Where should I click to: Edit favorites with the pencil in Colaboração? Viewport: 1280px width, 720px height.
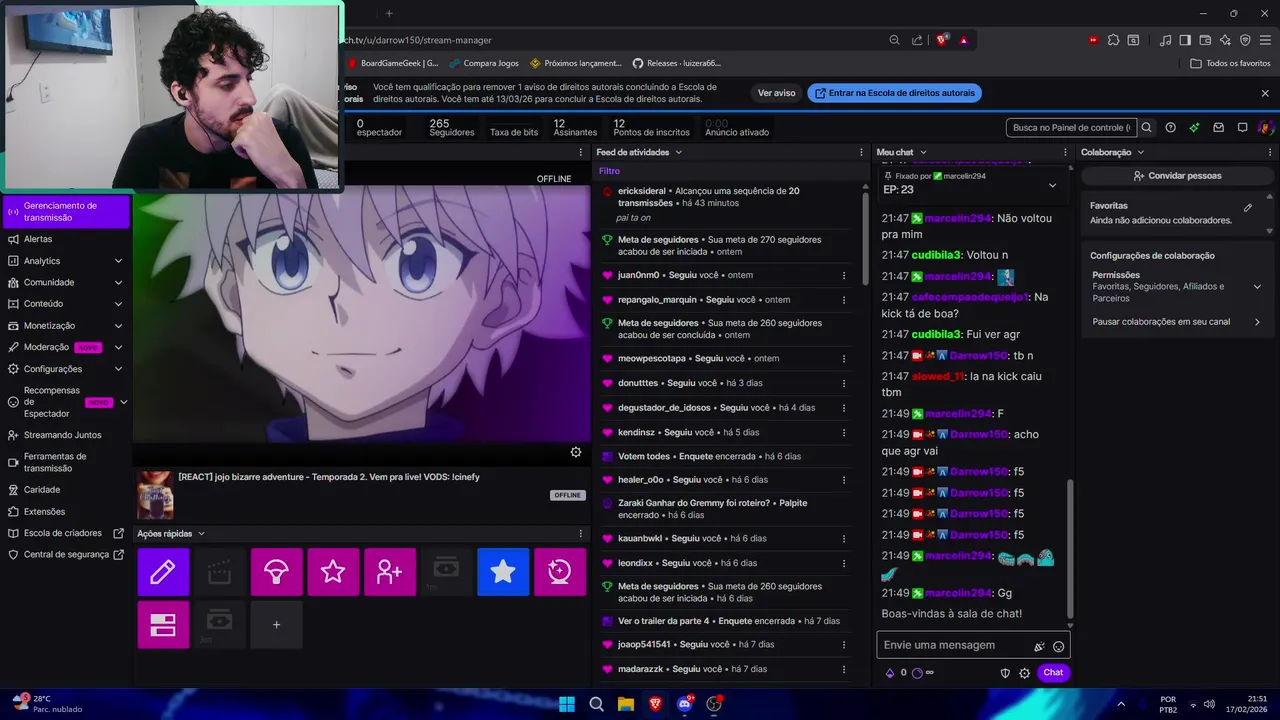1248,208
